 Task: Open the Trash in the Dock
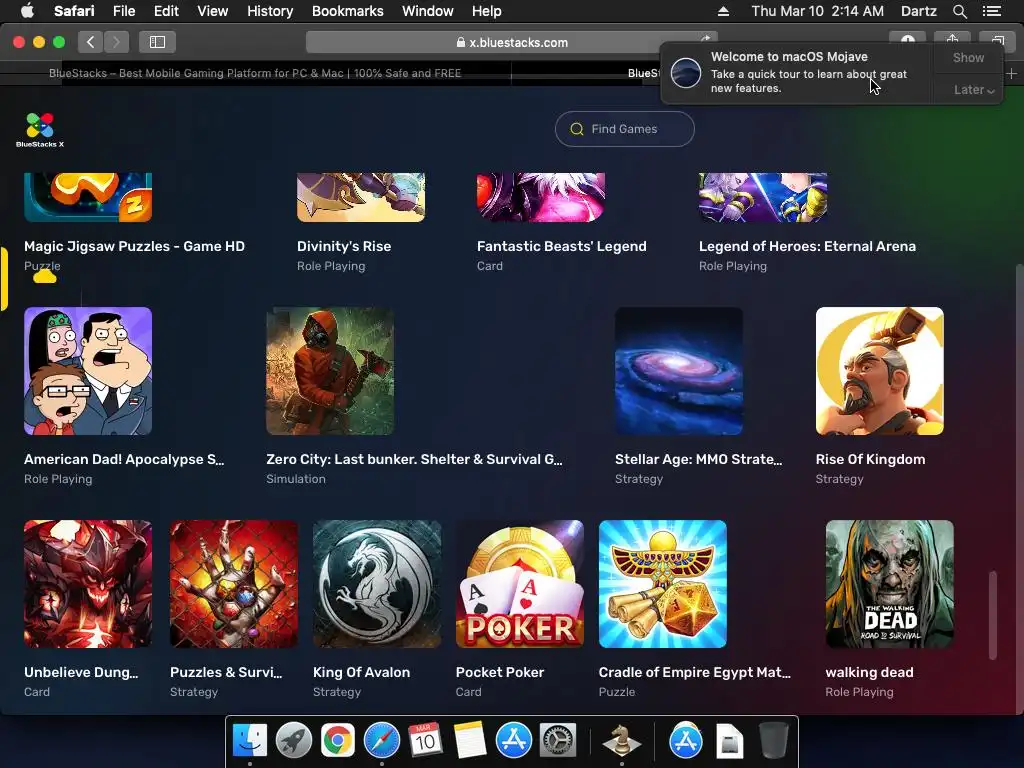pyautogui.click(x=774, y=740)
